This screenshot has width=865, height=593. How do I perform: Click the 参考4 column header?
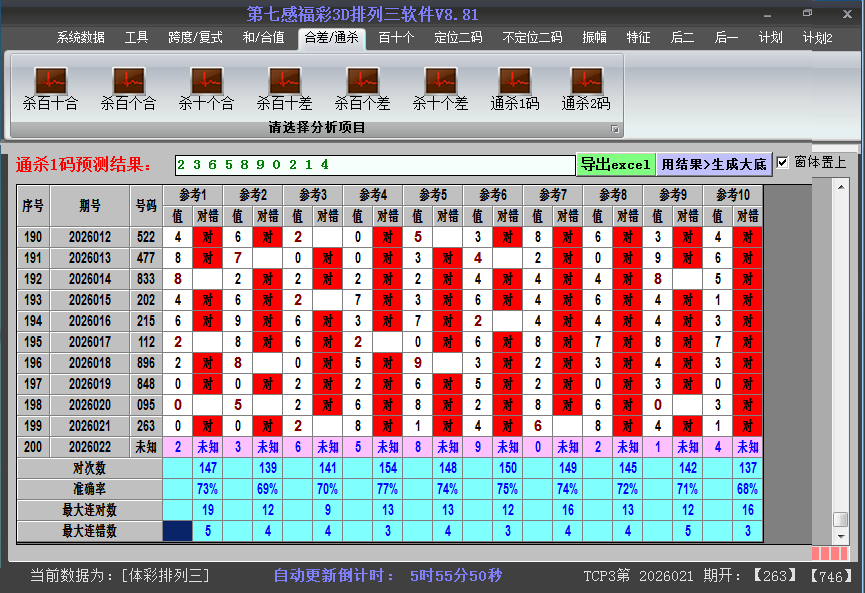click(x=373, y=194)
